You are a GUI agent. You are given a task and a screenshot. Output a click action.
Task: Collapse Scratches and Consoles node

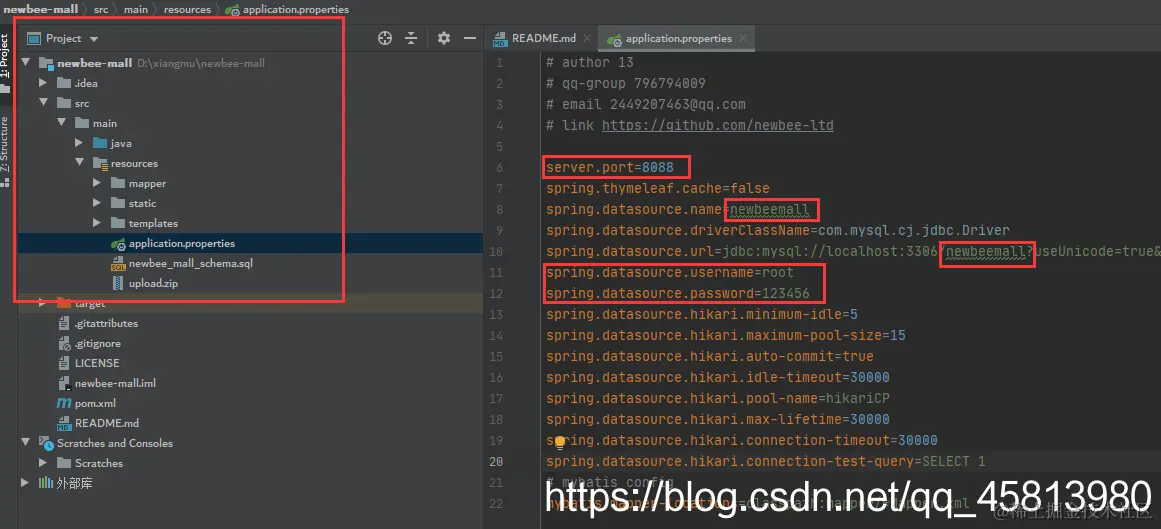pyautogui.click(x=26, y=443)
